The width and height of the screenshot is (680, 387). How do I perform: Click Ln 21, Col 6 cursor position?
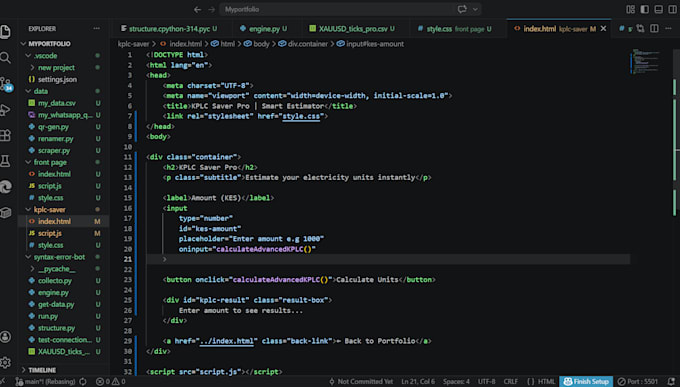[x=418, y=382]
